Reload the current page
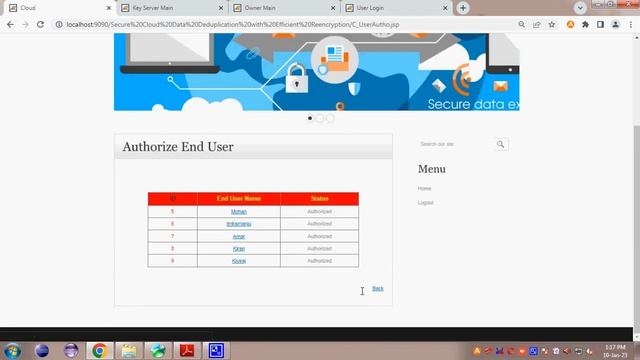This screenshot has width=640, height=360. 40,24
